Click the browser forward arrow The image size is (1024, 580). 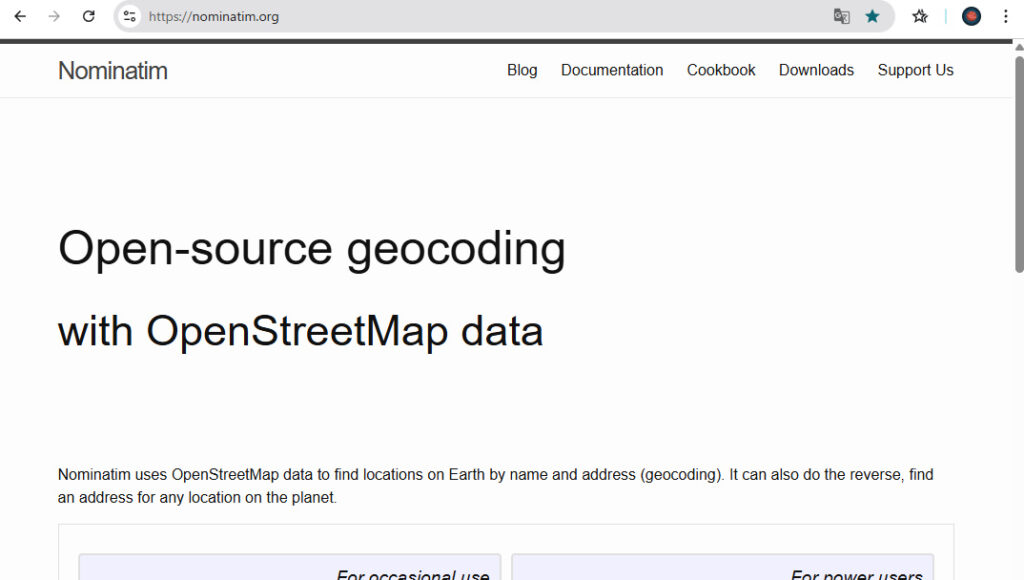click(x=54, y=16)
